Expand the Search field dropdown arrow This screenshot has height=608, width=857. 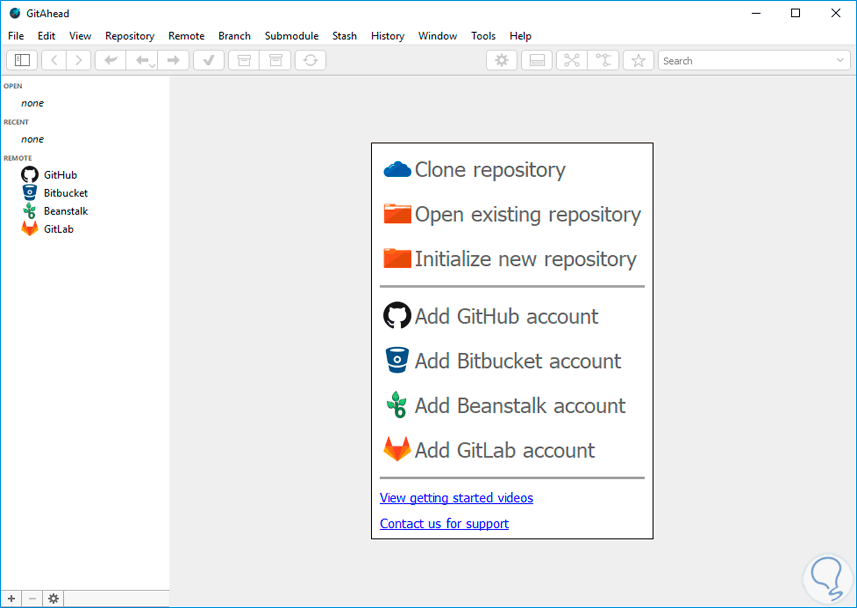pos(840,61)
